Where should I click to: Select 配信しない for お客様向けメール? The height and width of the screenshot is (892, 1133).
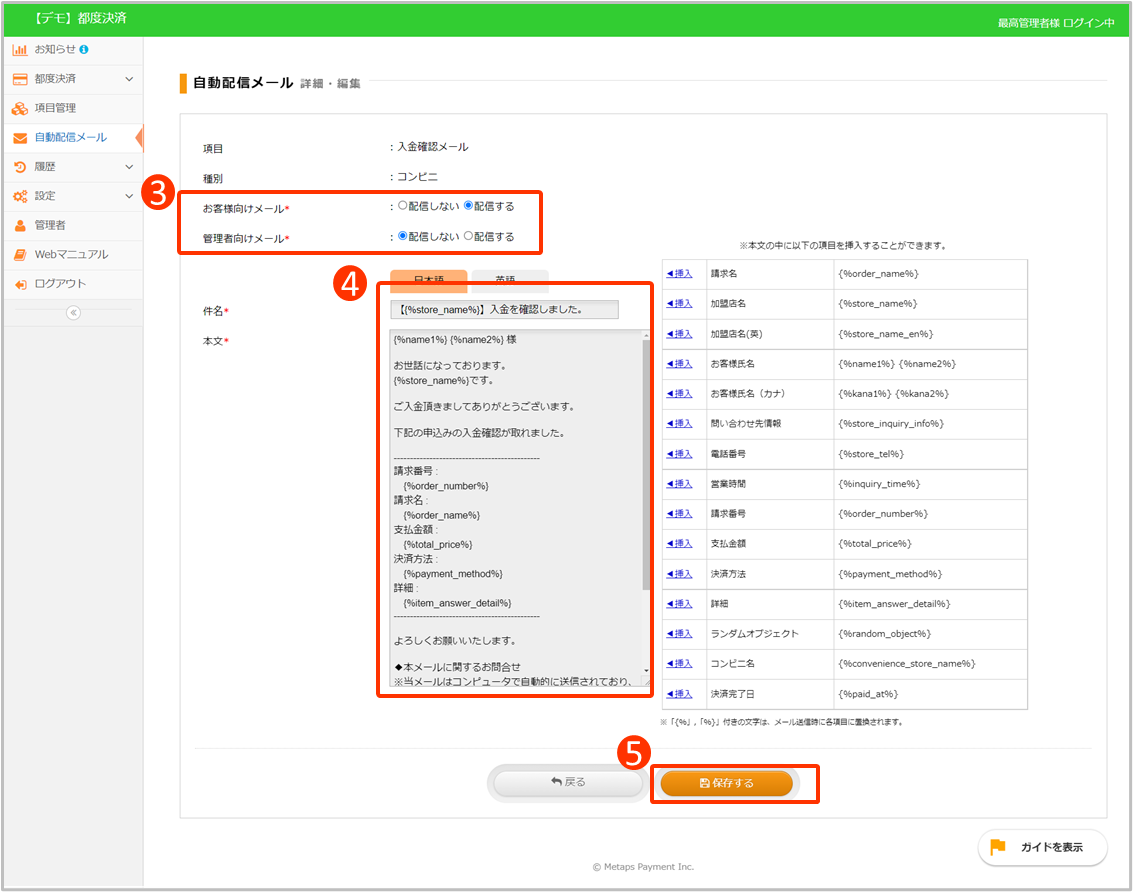[x=403, y=206]
